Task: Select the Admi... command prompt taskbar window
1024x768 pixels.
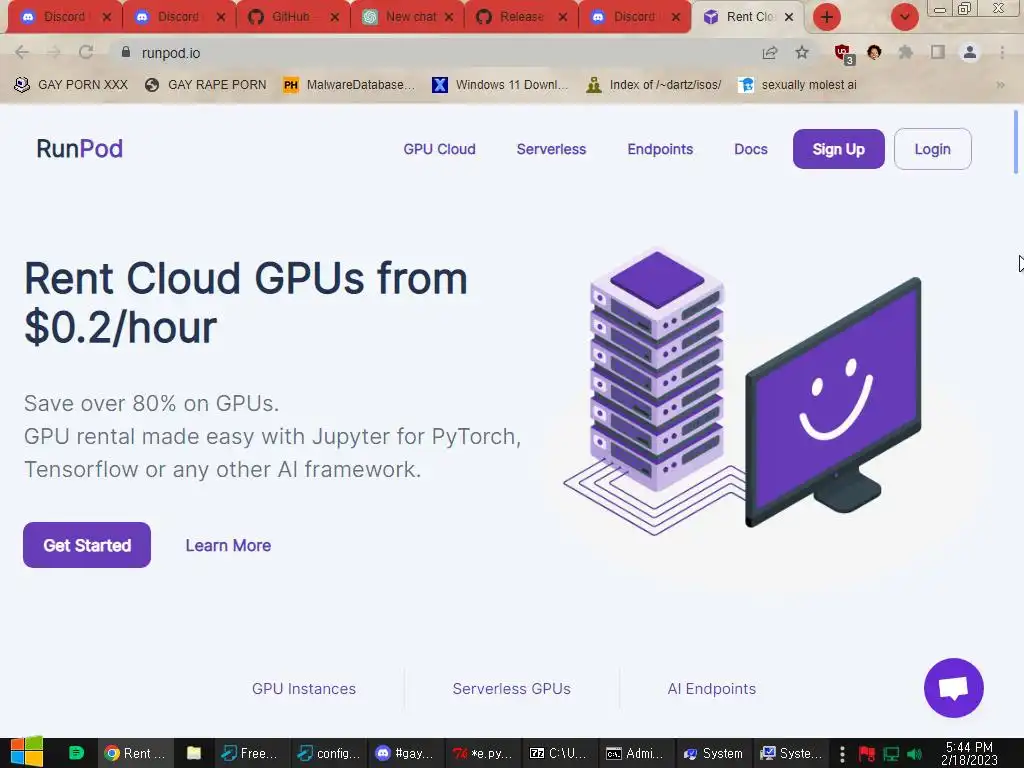Action: point(635,753)
